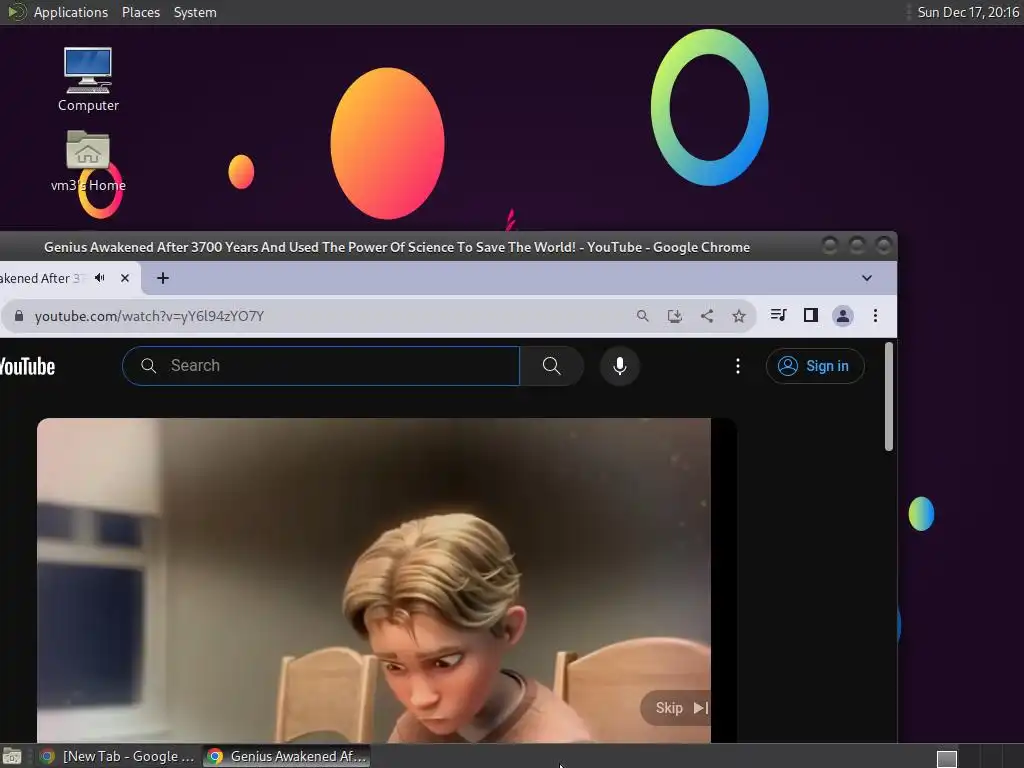The width and height of the screenshot is (1024, 768).
Task: Sign in to YouTube
Action: click(815, 366)
